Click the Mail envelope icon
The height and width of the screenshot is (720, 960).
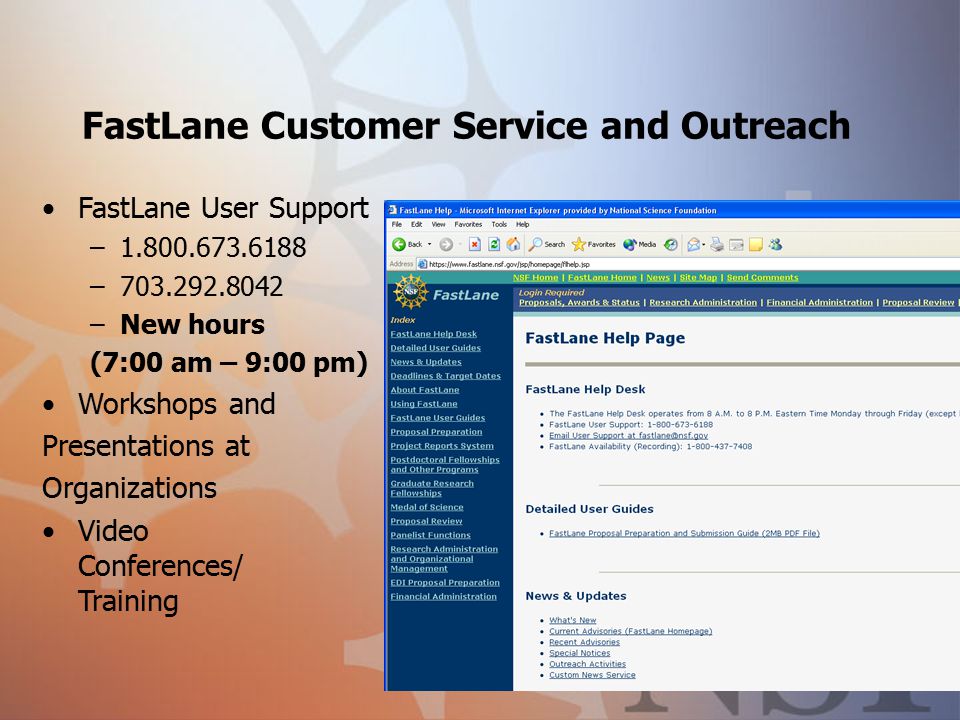(x=694, y=244)
